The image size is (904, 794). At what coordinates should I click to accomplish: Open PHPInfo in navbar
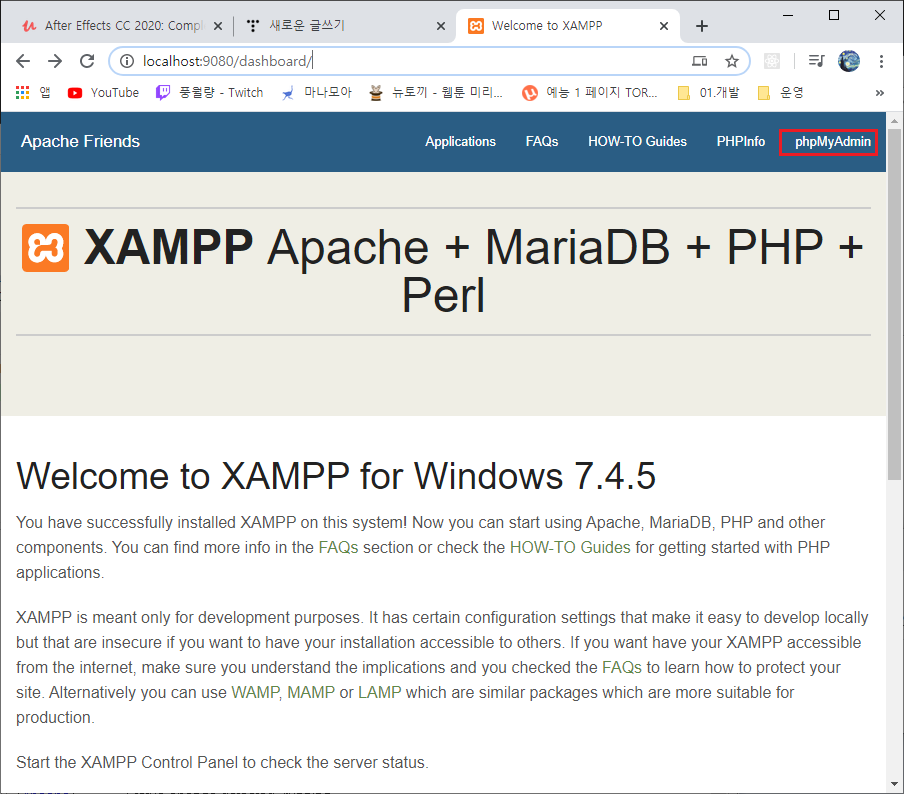coord(740,142)
